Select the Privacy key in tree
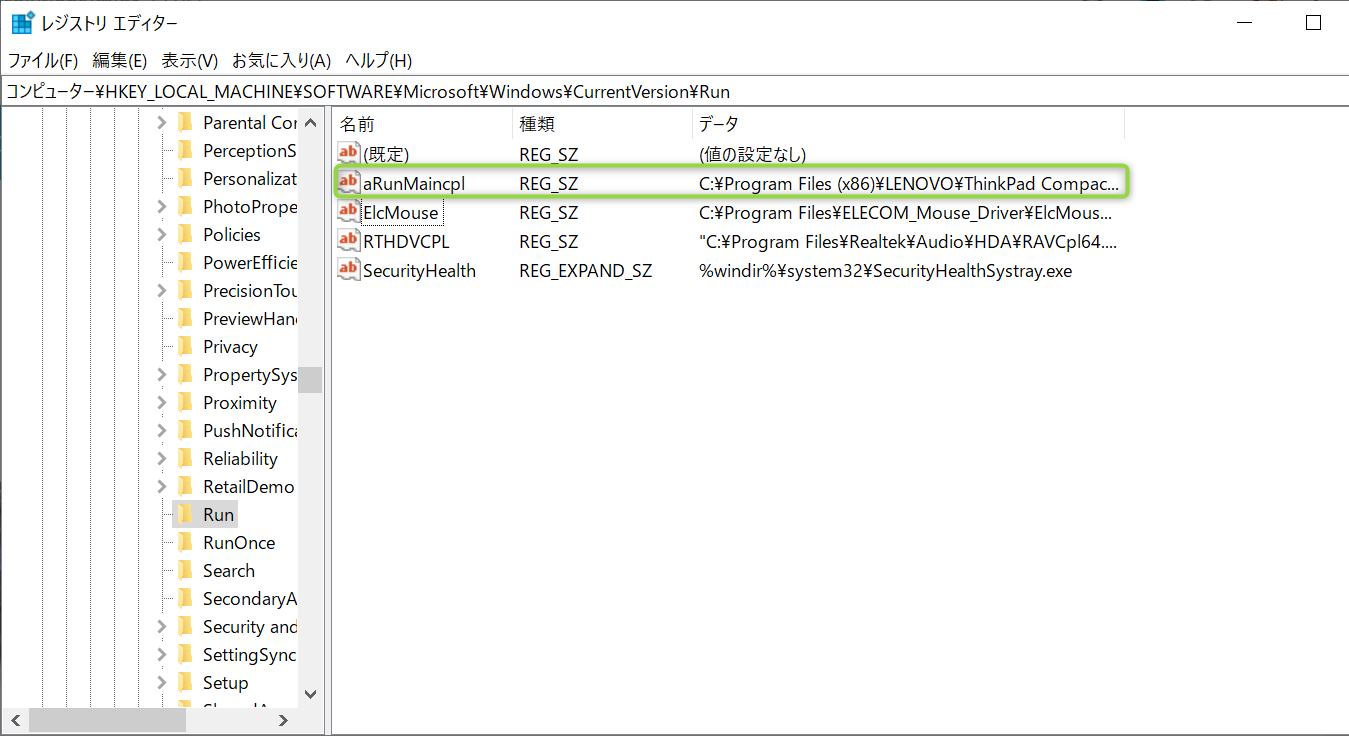The image size is (1349, 736). click(x=230, y=347)
